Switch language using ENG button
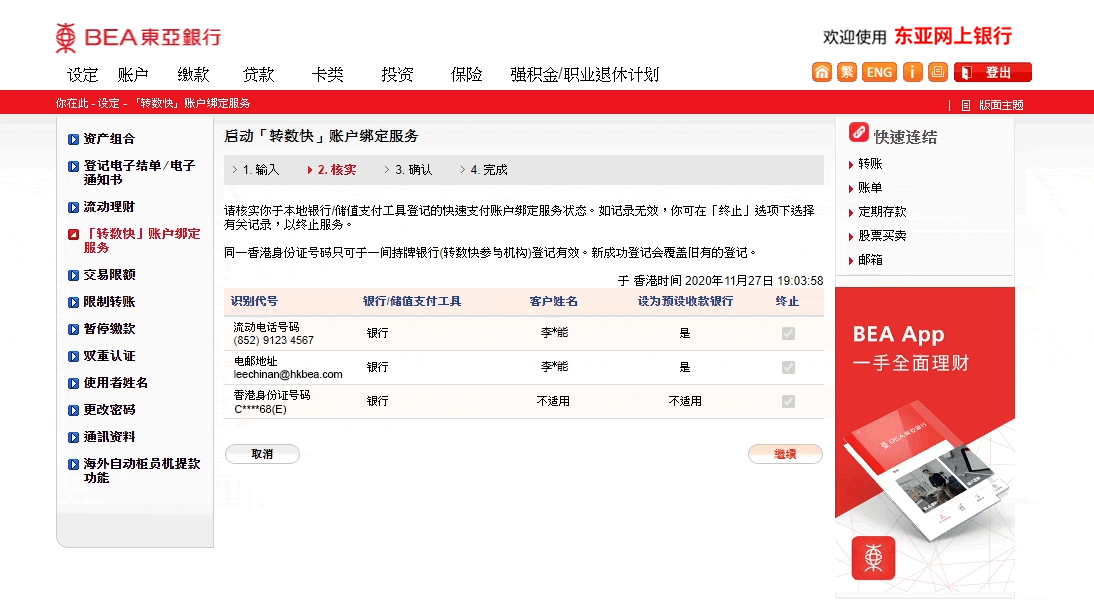This screenshot has width=1094, height=614. (879, 72)
